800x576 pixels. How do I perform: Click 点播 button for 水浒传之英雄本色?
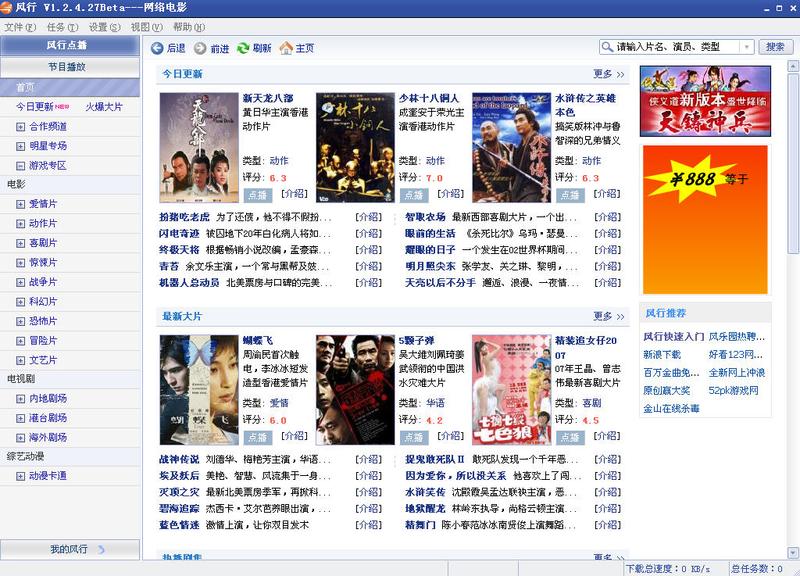tap(570, 195)
